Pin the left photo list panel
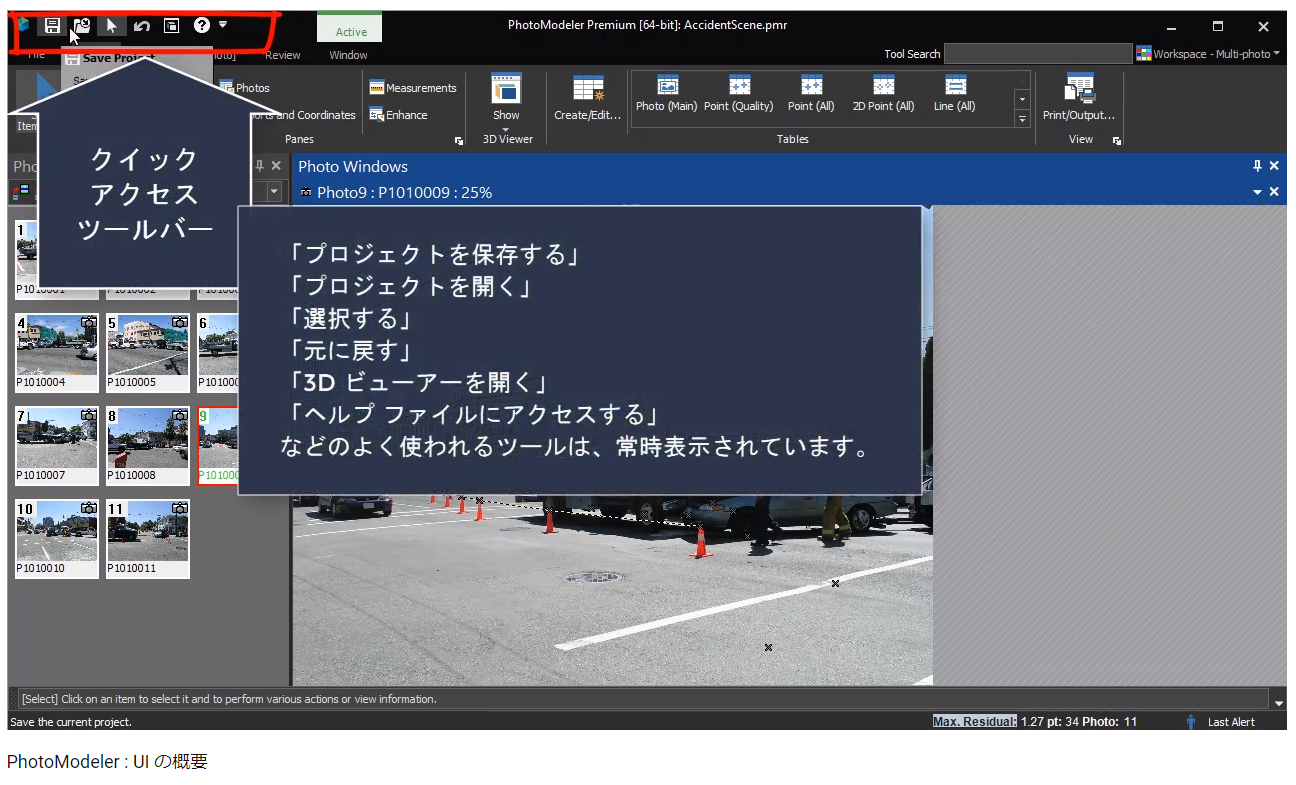This screenshot has width=1296, height=785. (x=260, y=166)
